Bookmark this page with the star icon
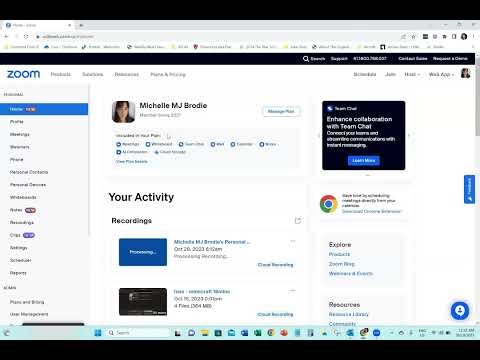 pos(413,36)
